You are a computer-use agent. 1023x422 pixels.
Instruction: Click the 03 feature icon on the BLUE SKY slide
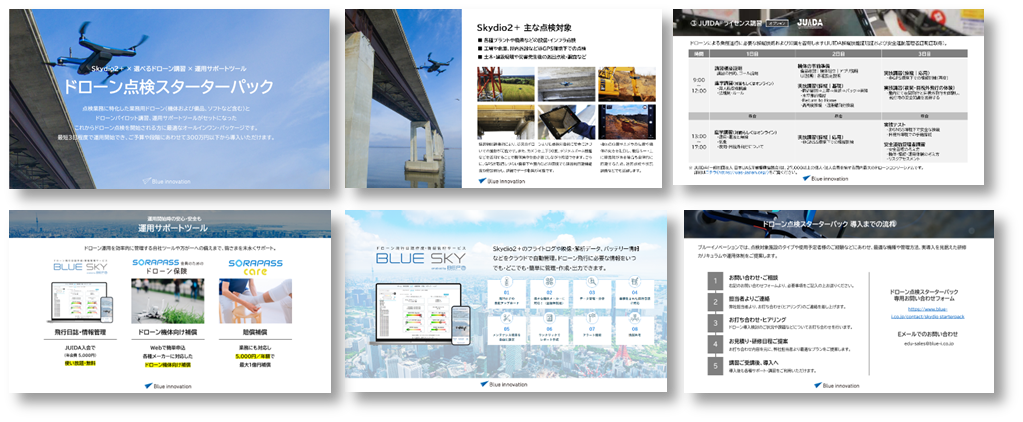(593, 280)
